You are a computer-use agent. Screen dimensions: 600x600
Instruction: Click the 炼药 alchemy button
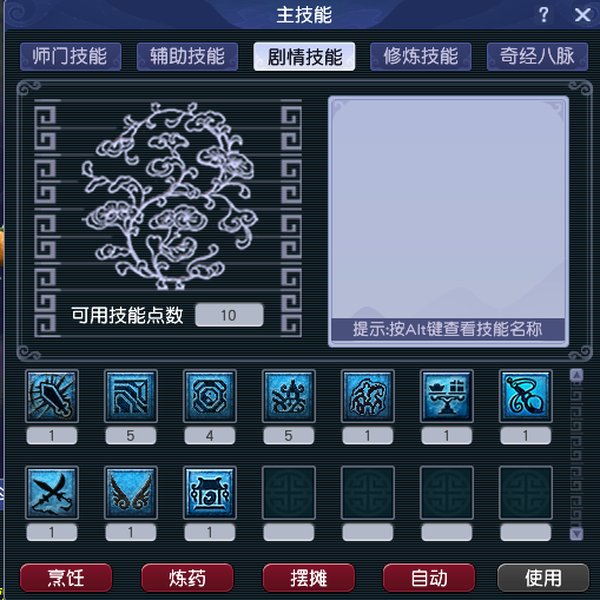(x=187, y=577)
